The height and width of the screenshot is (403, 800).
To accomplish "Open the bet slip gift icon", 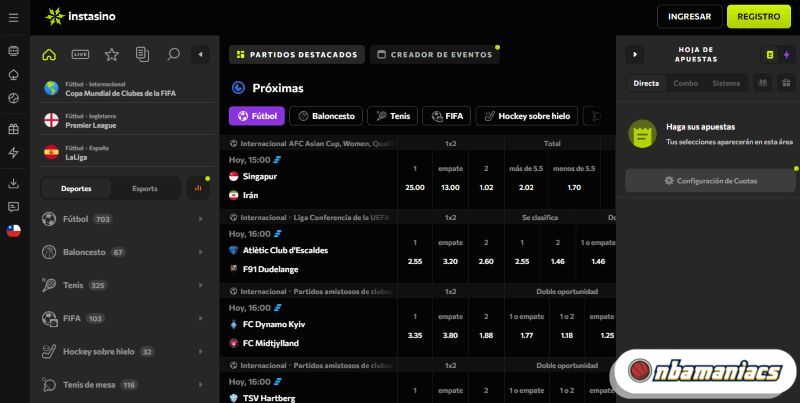I will coord(787,83).
